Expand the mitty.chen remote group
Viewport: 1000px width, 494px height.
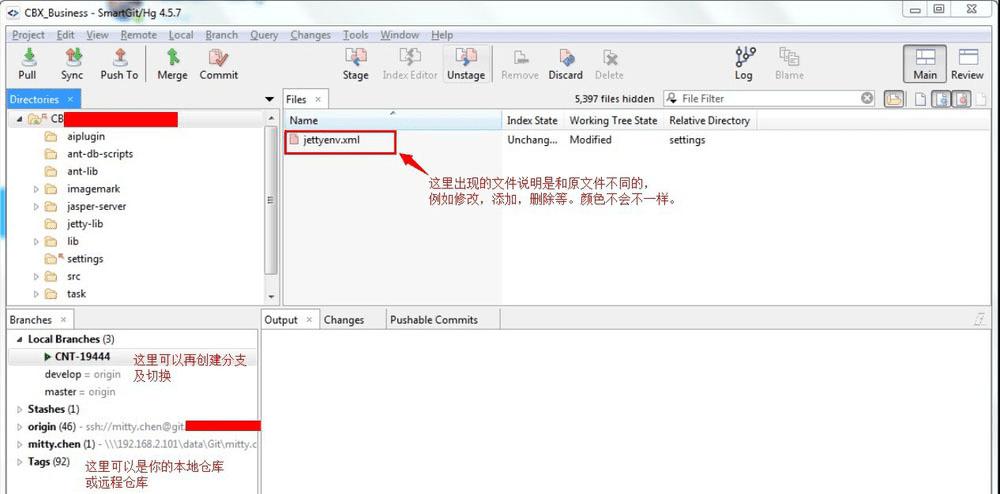[x=19, y=444]
